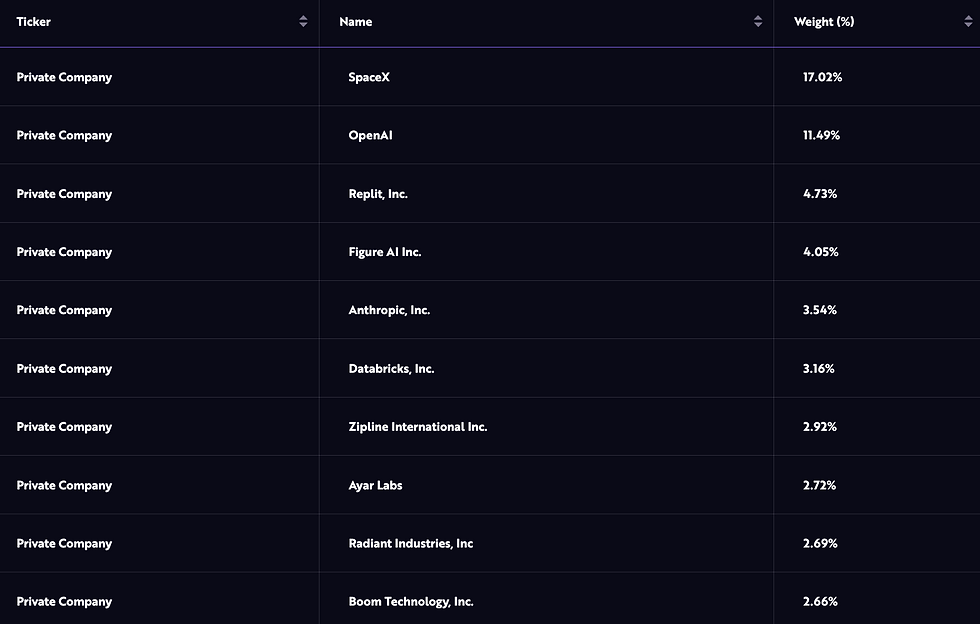Click the sort arrows in the Name column header
This screenshot has height=624, width=980.
pyautogui.click(x=758, y=21)
